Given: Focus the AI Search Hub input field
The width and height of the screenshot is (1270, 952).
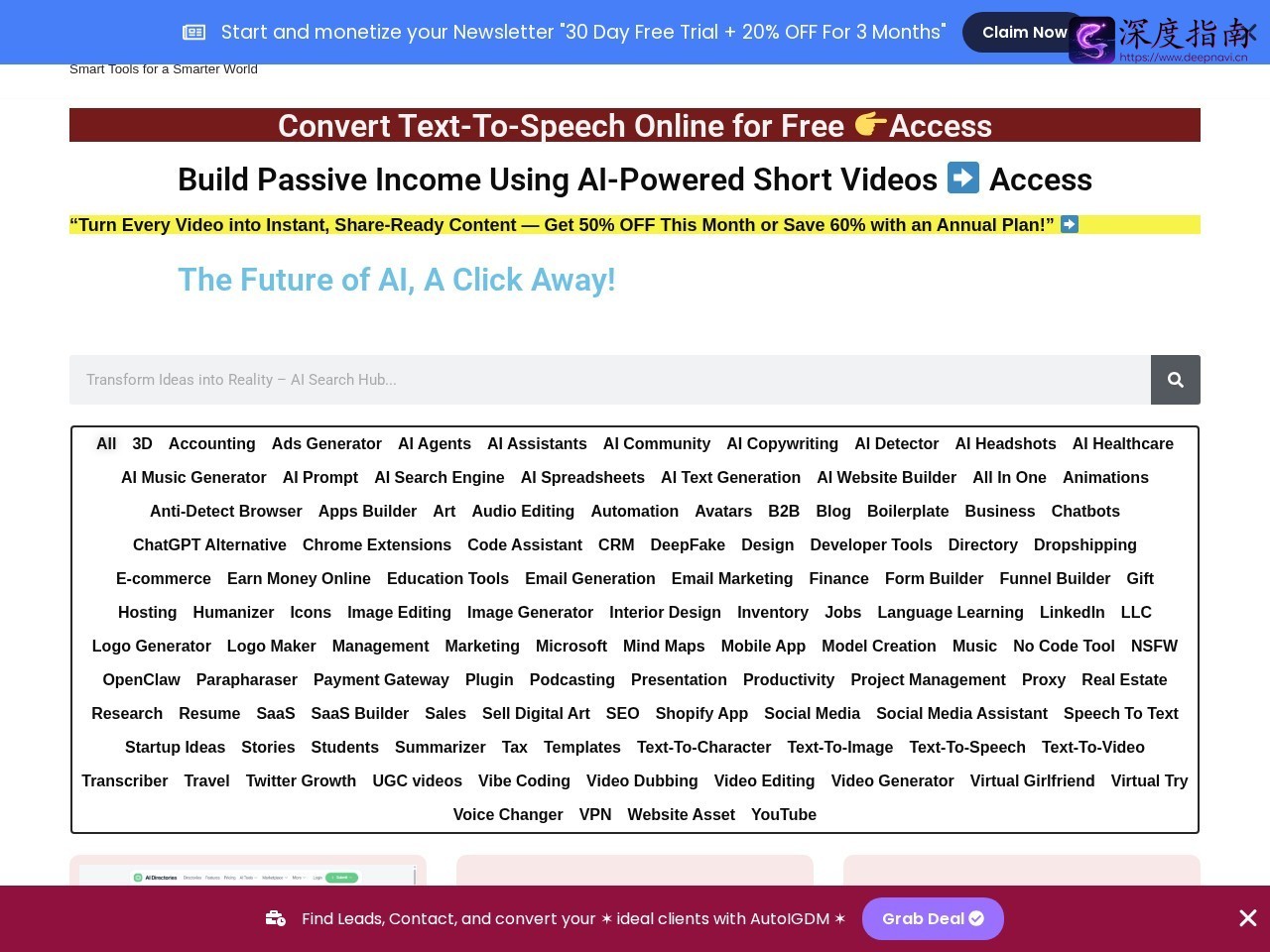Looking at the screenshot, I should tap(610, 380).
